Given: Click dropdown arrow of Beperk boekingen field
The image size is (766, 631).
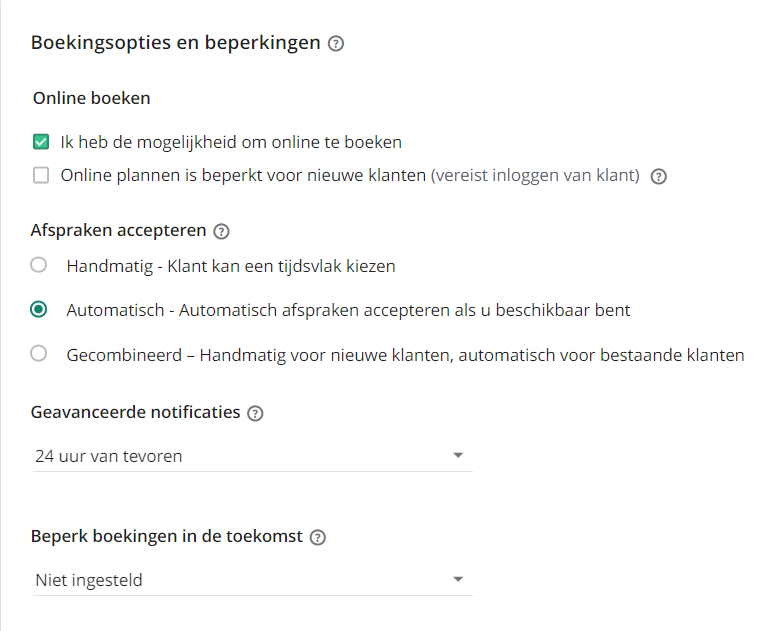Looking at the screenshot, I should coord(458,580).
